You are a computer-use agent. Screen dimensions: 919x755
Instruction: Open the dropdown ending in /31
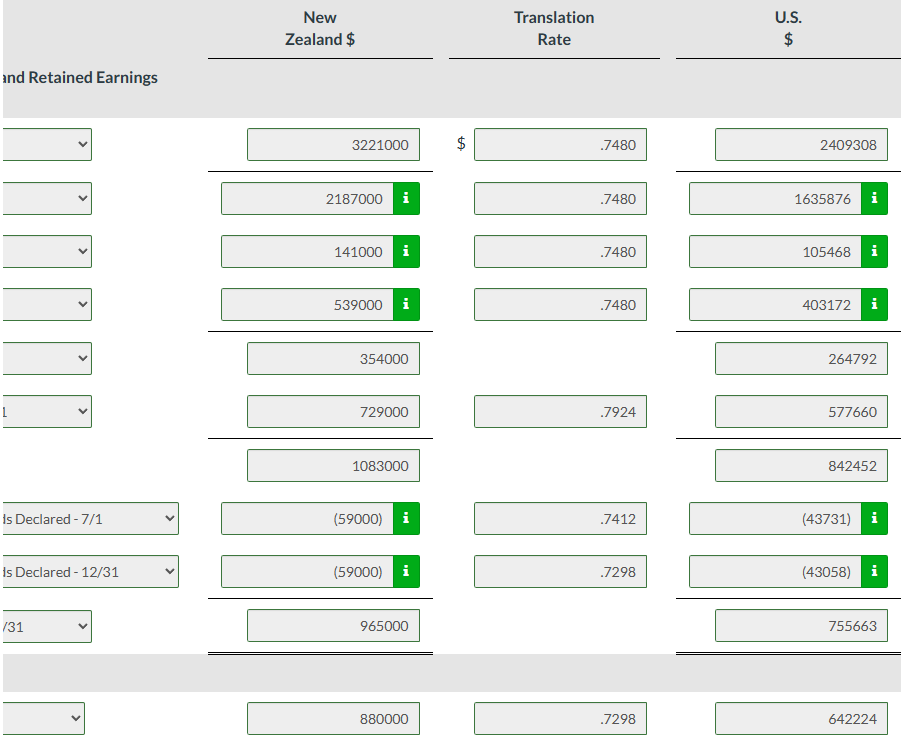click(x=47, y=626)
